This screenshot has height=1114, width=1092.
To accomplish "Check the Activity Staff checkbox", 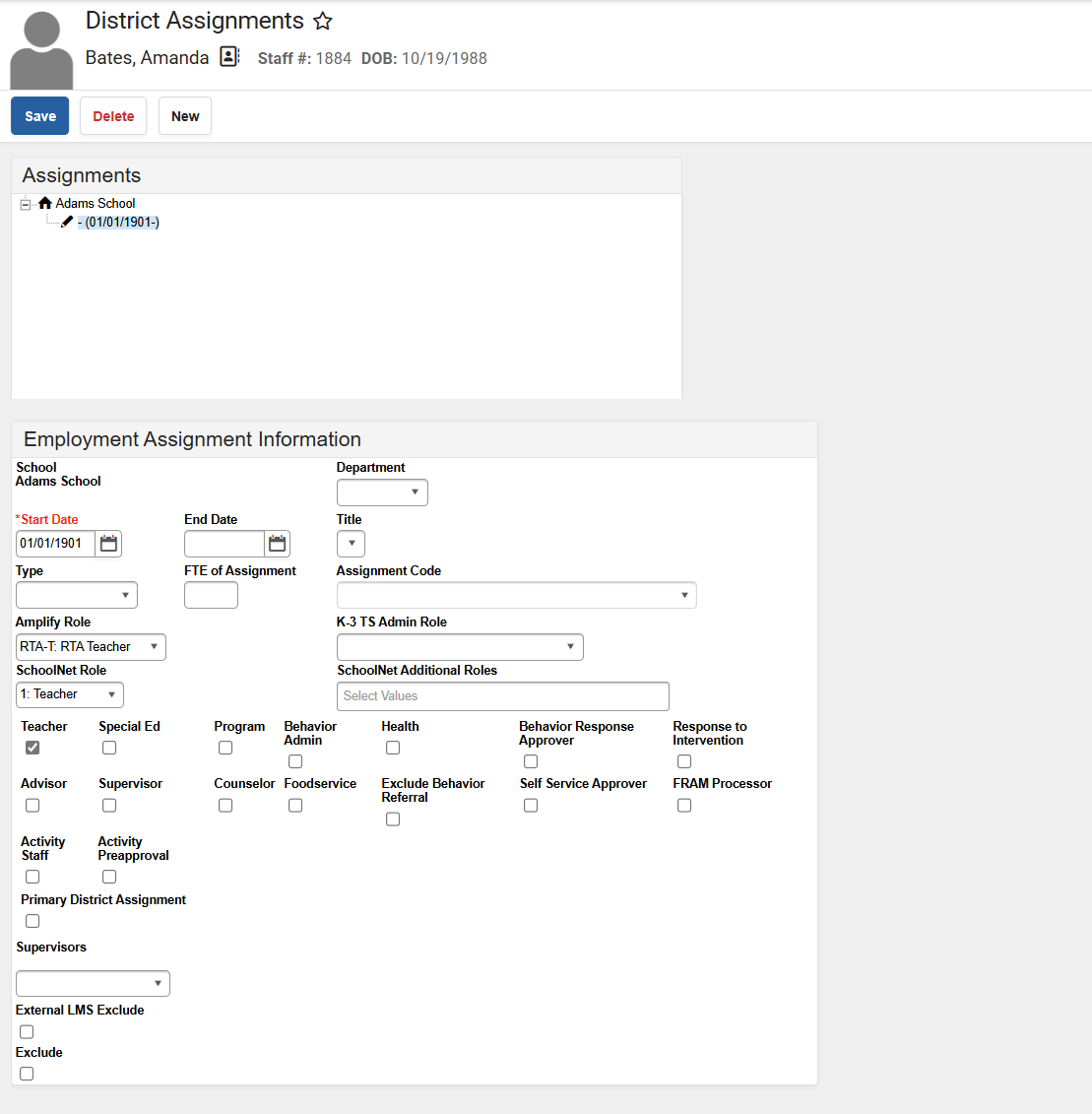I will pos(32,878).
